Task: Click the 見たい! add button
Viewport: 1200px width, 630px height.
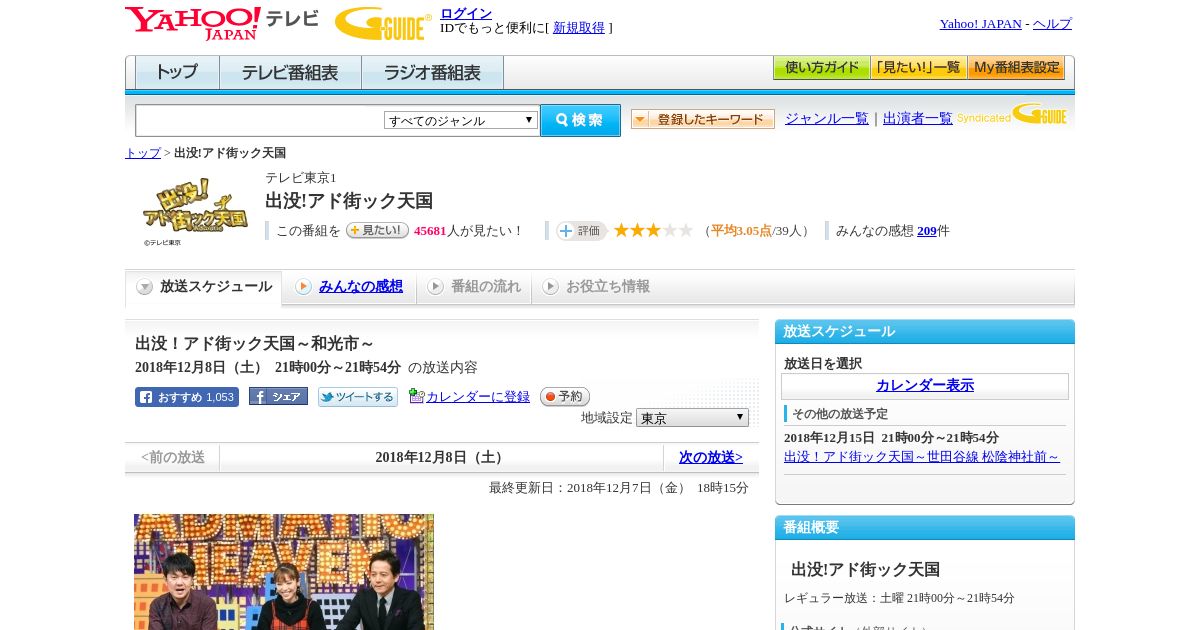Action: 377,230
